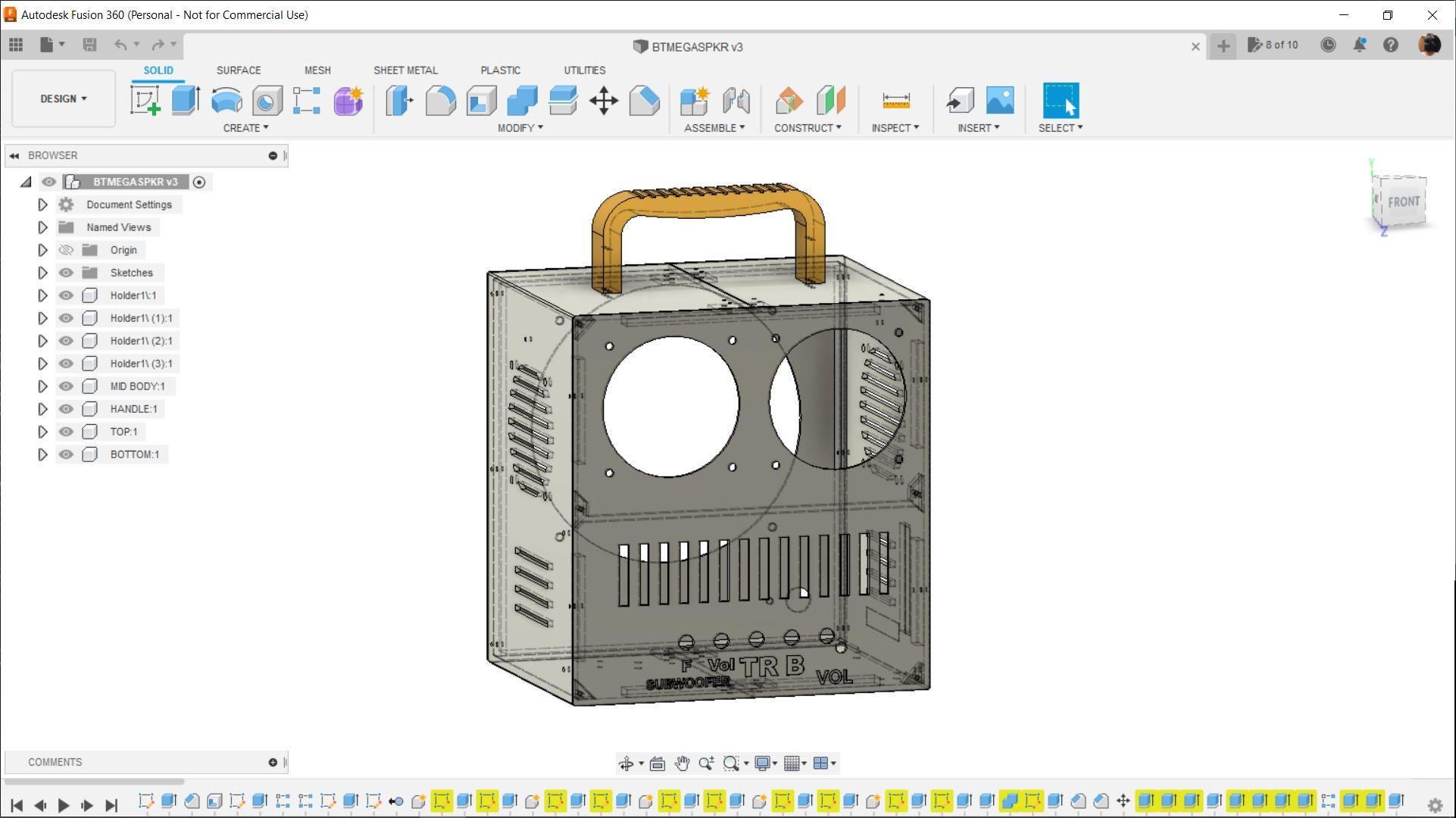Screen dimensions: 1456x818
Task: Click the Move/Copy arrows icon
Action: pos(604,101)
